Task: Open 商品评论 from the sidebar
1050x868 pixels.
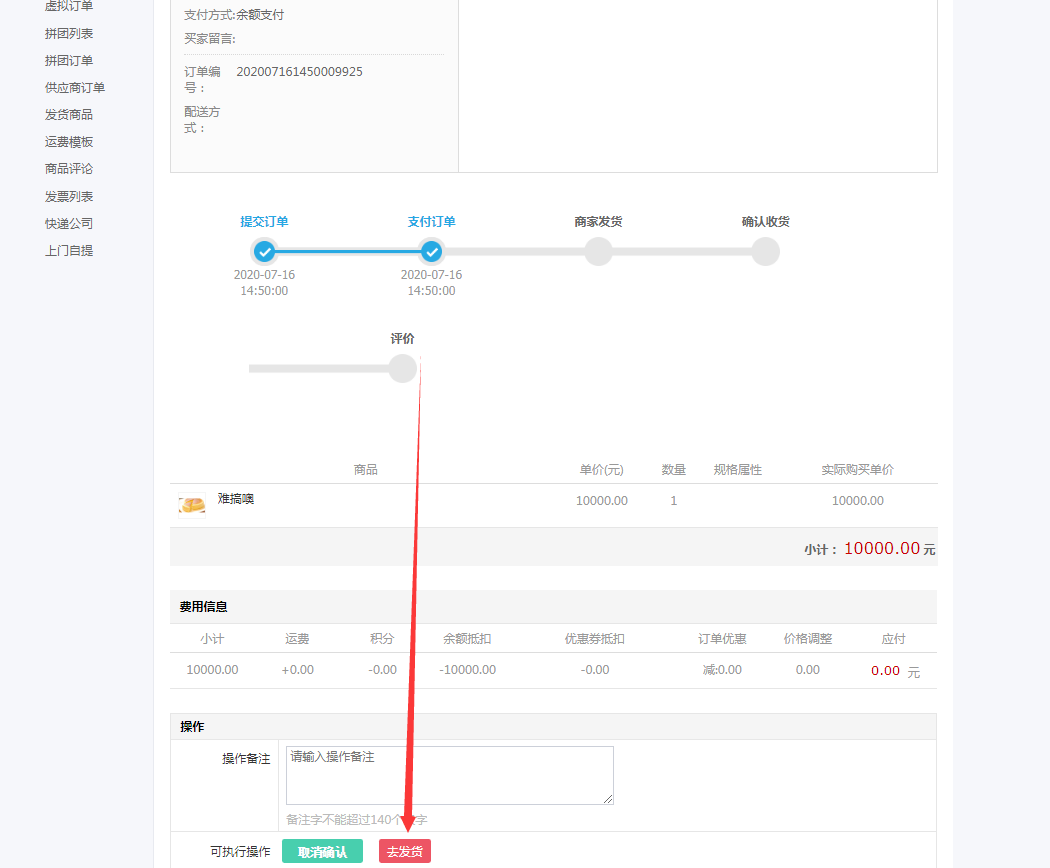Action: coord(69,169)
